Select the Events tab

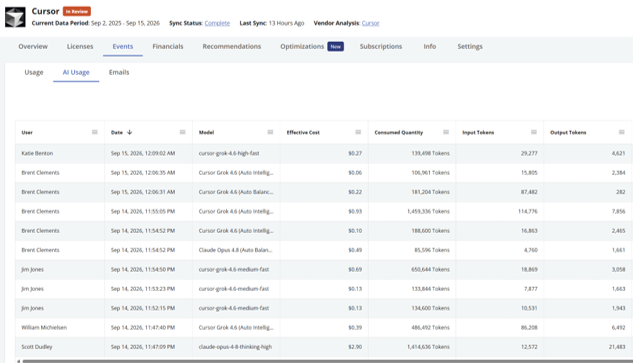tap(123, 46)
